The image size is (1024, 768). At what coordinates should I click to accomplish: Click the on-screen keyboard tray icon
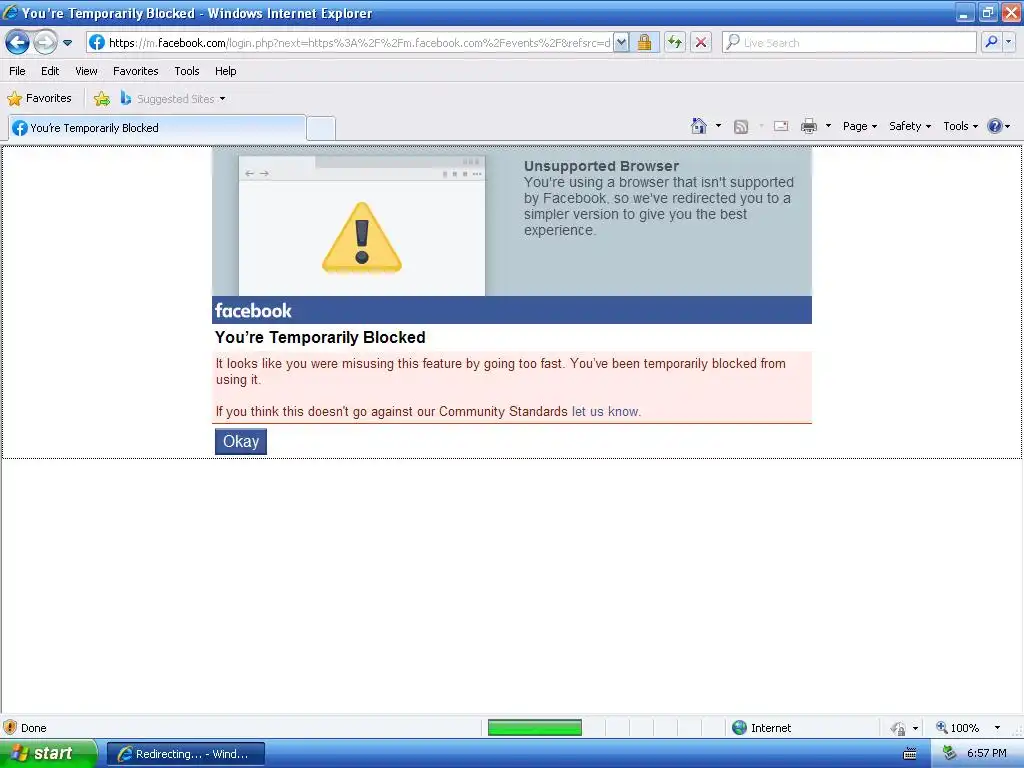910,754
